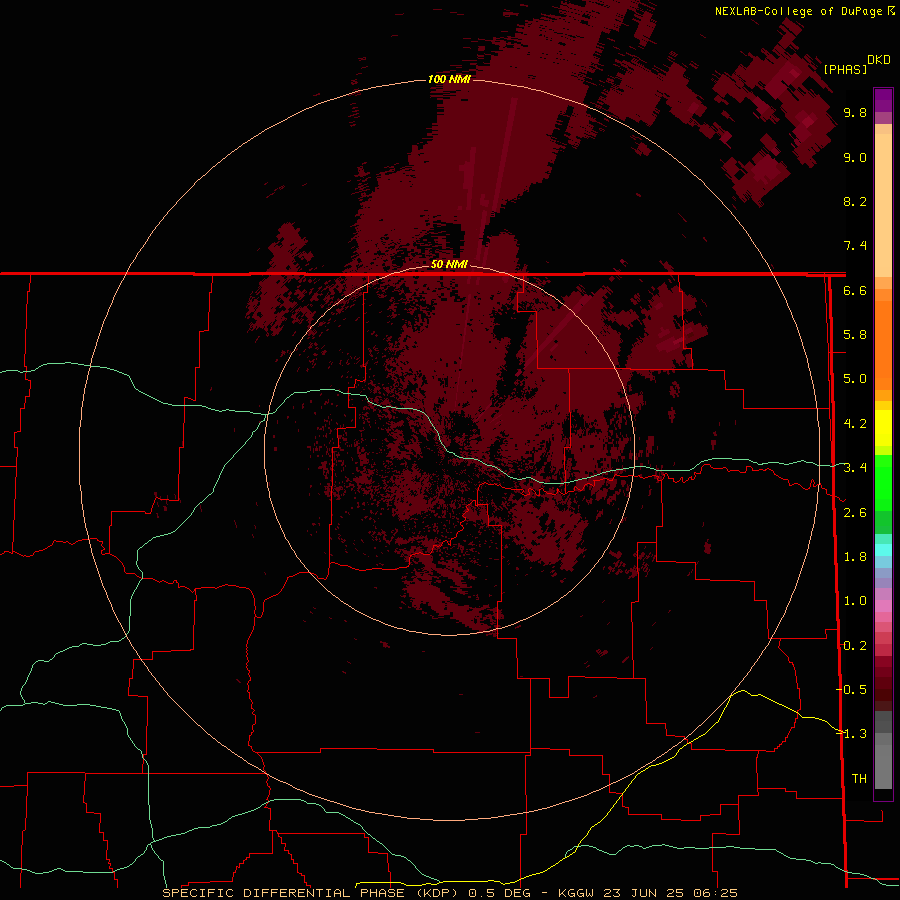Image resolution: width=900 pixels, height=900 pixels.
Task: Click the purple band atop the color scale
Action: point(883,100)
